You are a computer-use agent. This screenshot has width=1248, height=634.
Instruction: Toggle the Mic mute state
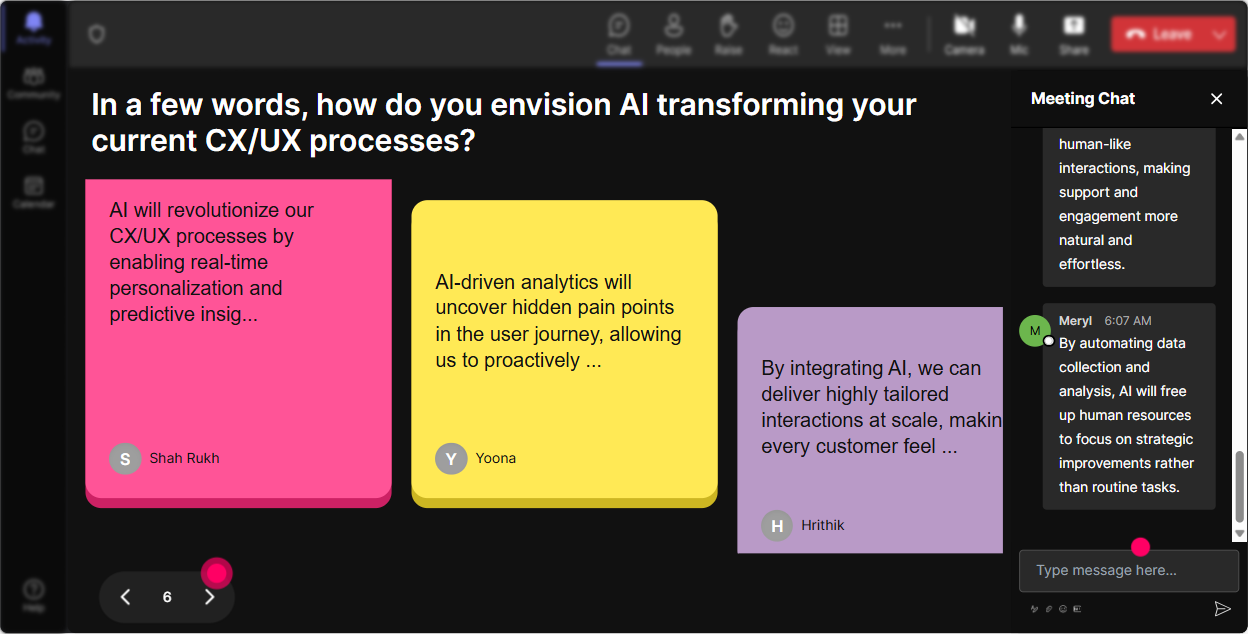1019,34
